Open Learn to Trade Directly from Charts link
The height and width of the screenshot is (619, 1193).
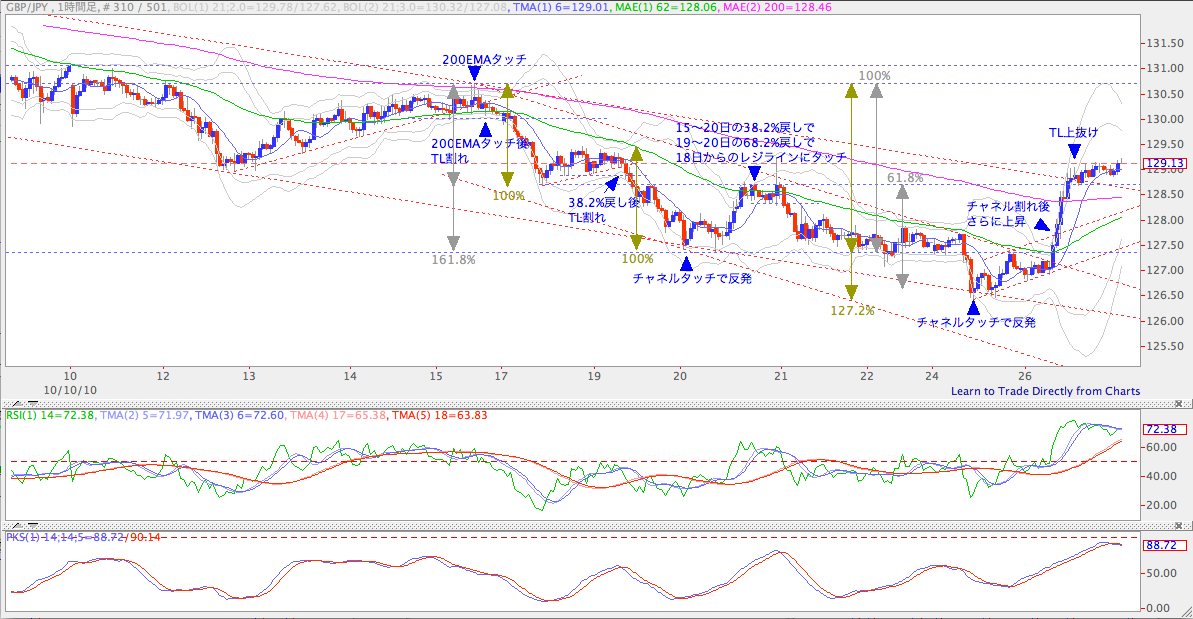pyautogui.click(x=1045, y=391)
